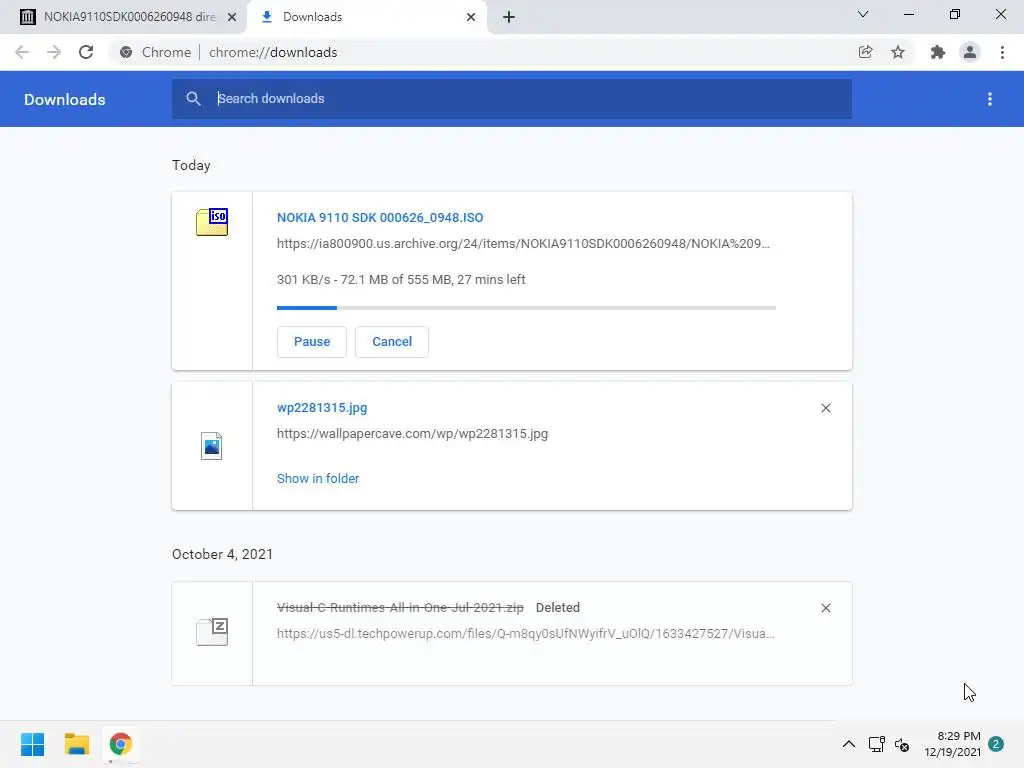Open the Downloads page three-dot menu
Viewport: 1024px width, 768px height.
tap(990, 99)
